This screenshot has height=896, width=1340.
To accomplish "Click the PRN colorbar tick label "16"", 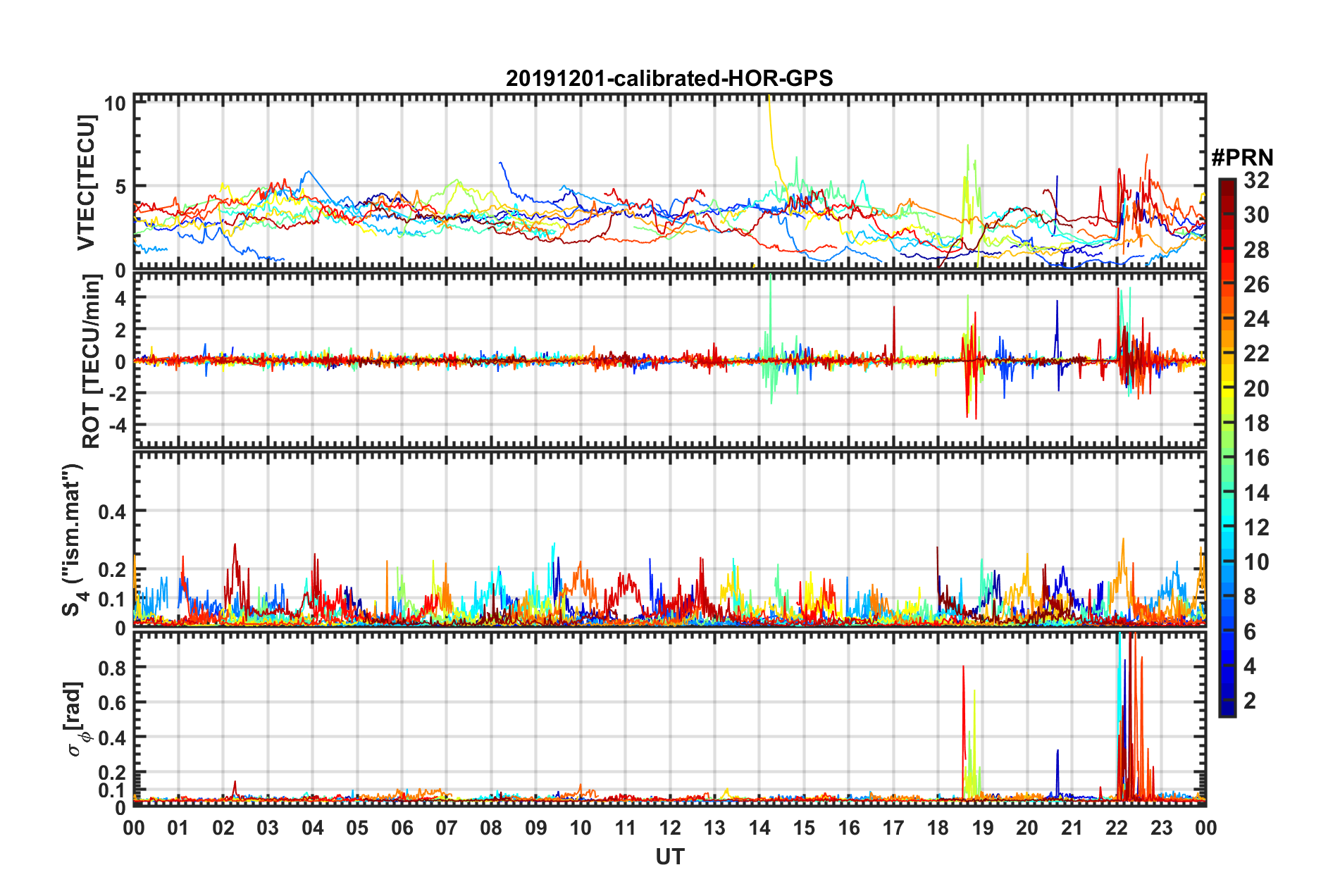I will tap(1256, 458).
